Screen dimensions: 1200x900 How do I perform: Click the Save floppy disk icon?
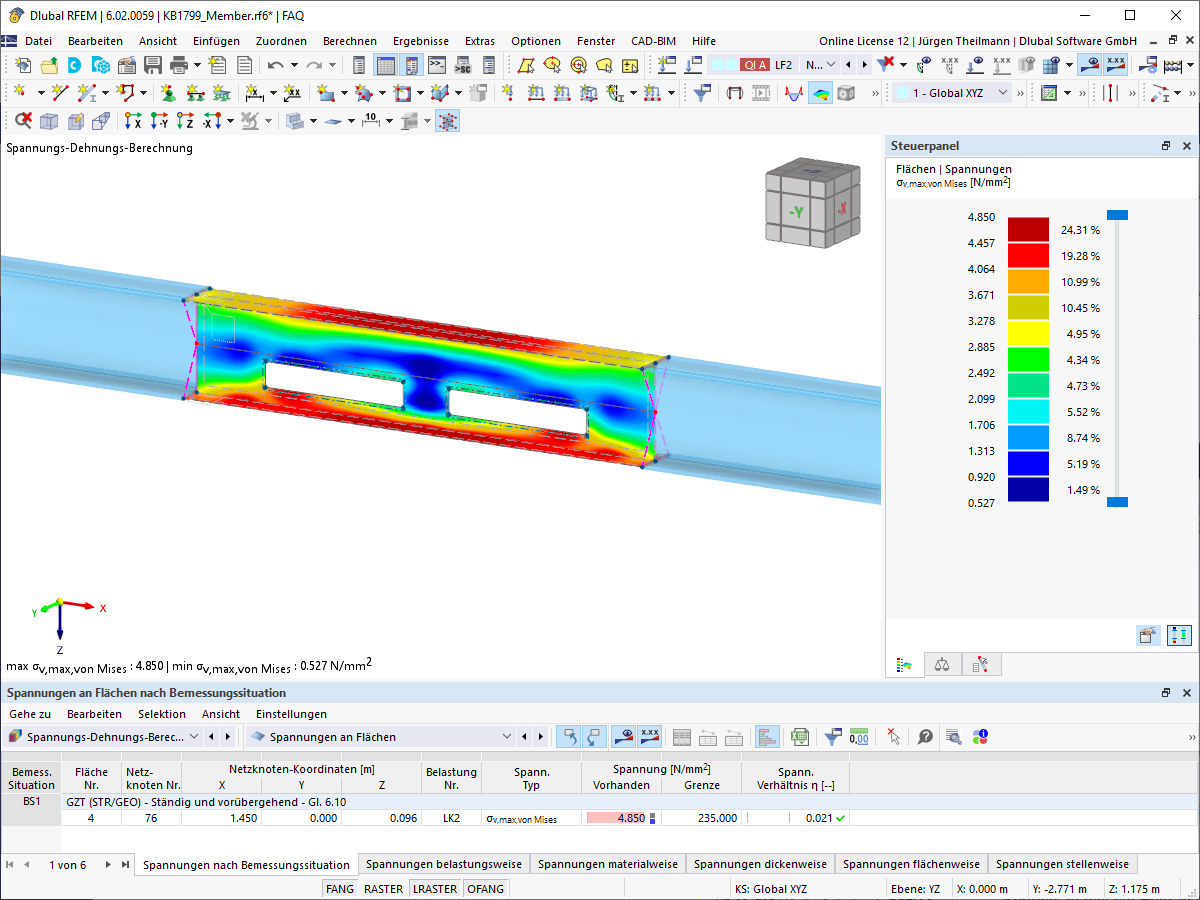click(x=153, y=65)
